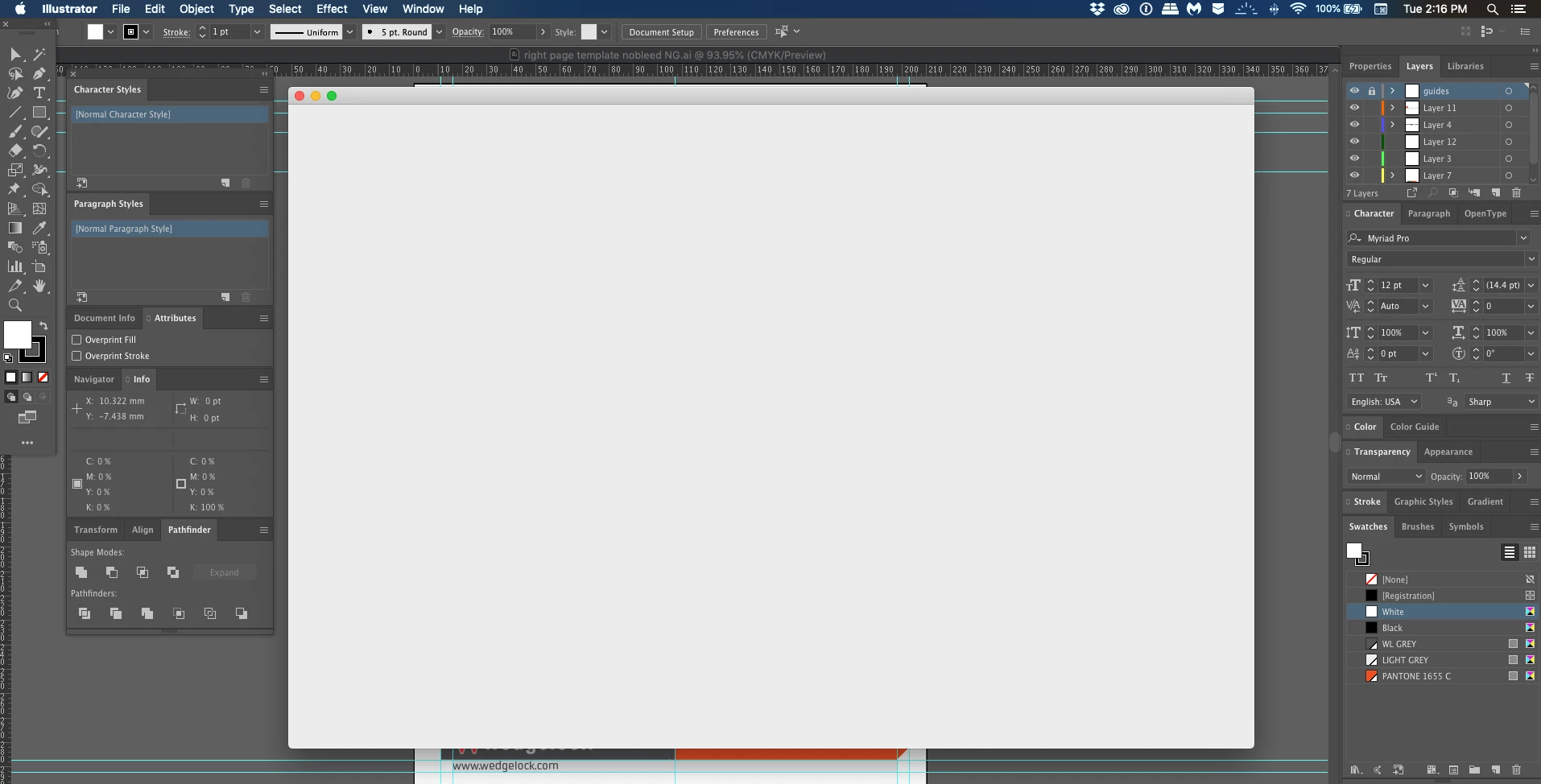Open the Regular font style dropdown
The image size is (1541, 784).
[1531, 259]
